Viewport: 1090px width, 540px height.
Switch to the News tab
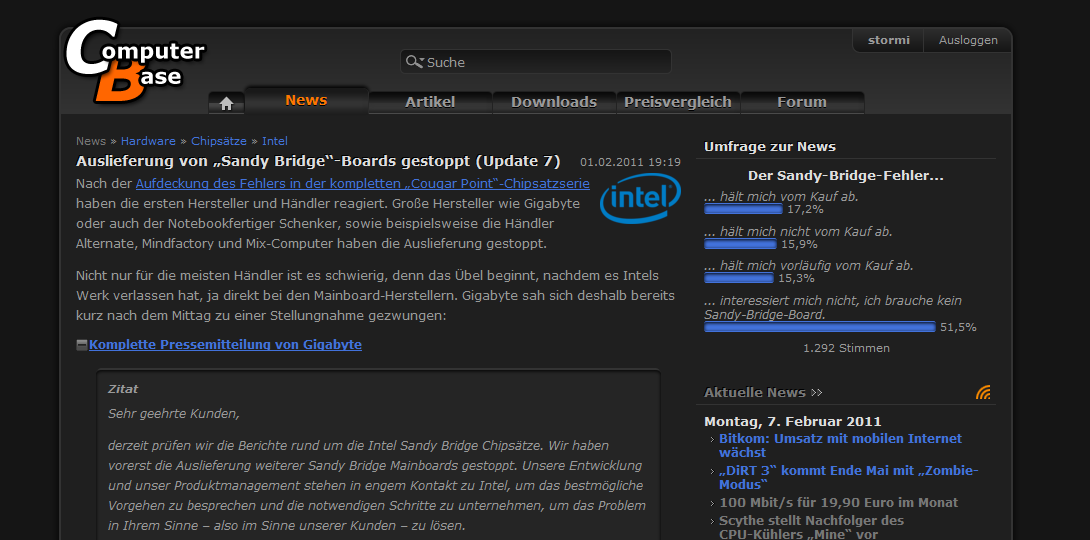[x=306, y=100]
